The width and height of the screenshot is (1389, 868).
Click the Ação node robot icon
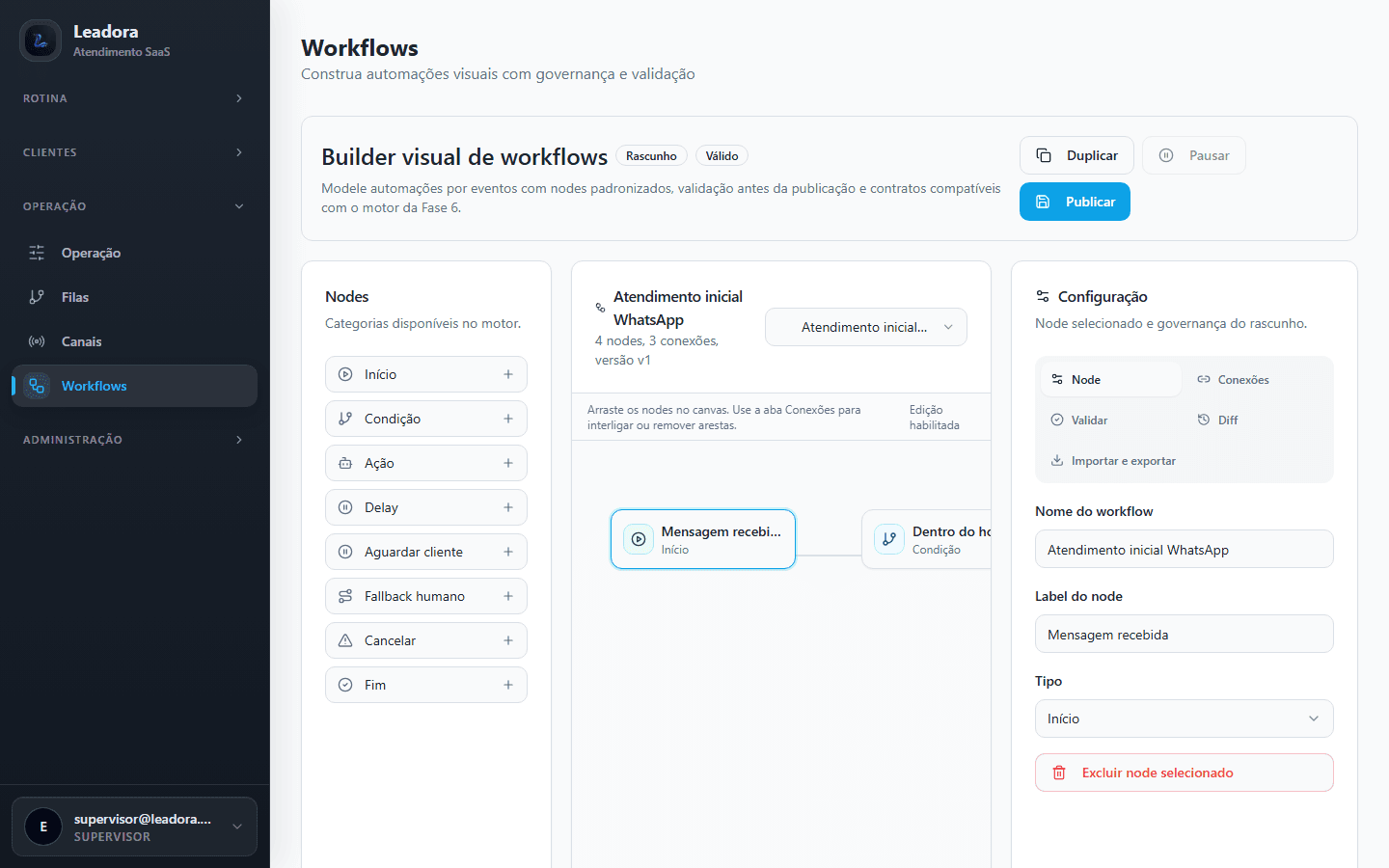pos(345,463)
